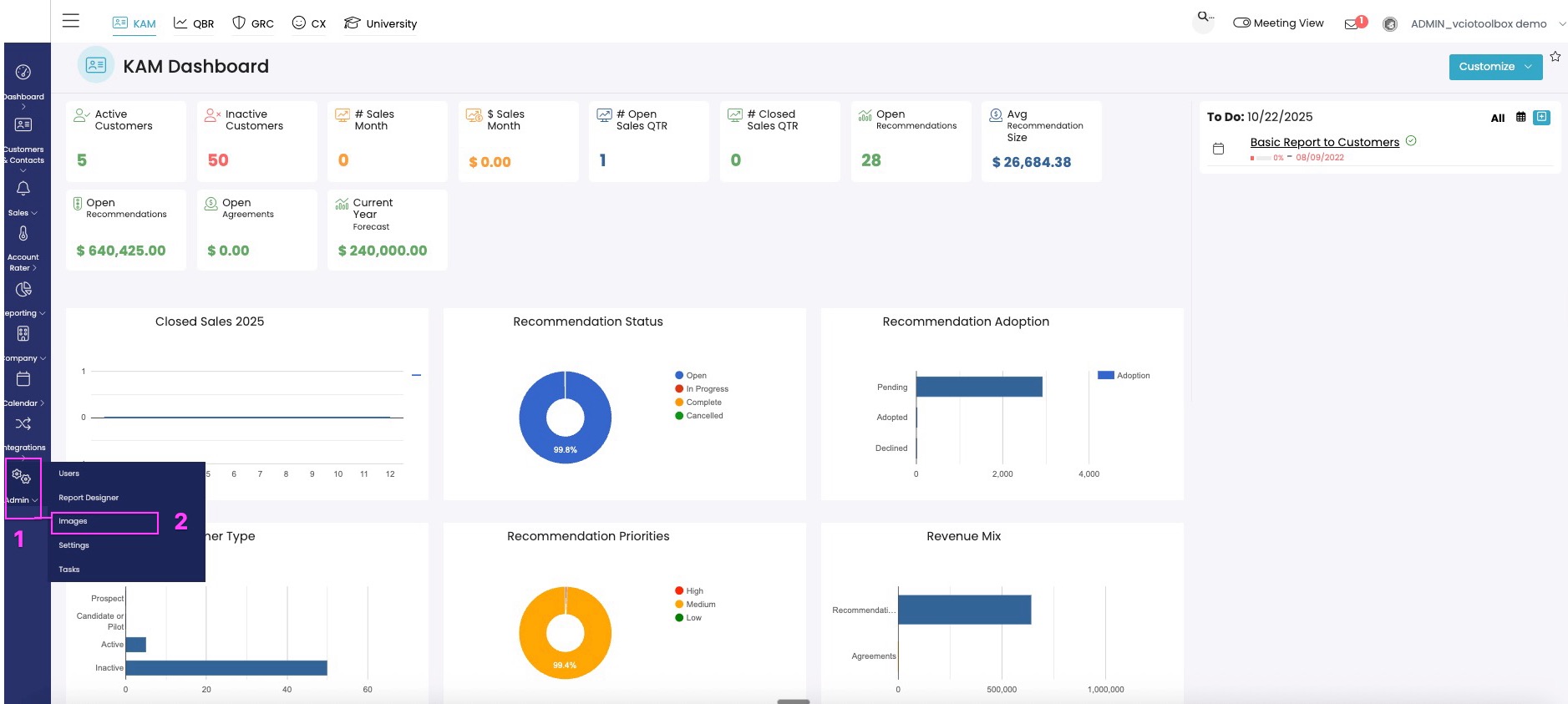Viewport: 1568px width, 704px height.
Task: Open the To Do calendar grid icon
Action: 1521,117
